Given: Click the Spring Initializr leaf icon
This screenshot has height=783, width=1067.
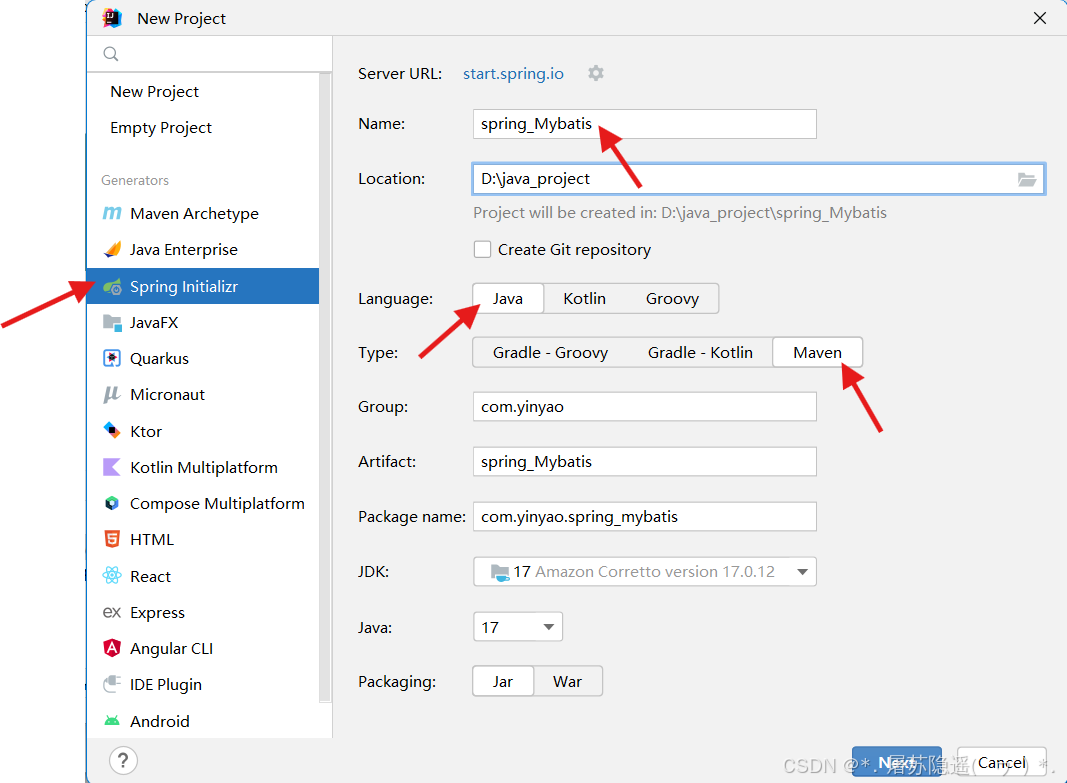Looking at the screenshot, I should 112,286.
